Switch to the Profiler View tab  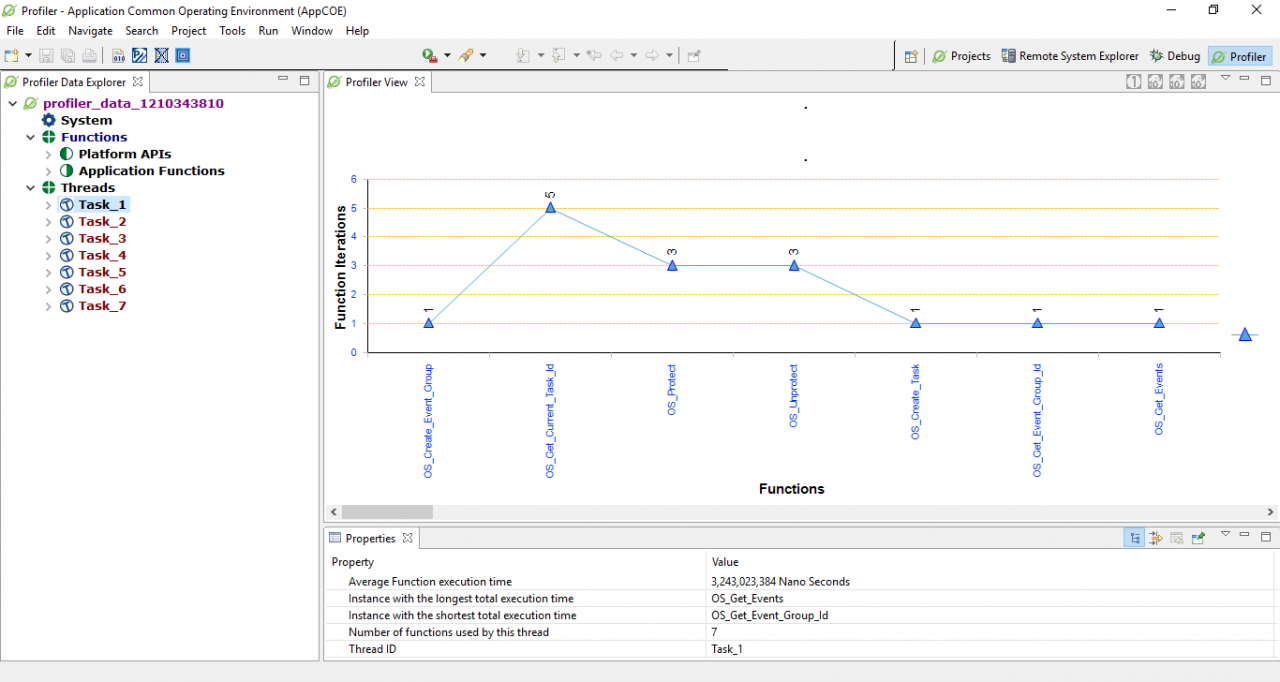[x=375, y=83]
